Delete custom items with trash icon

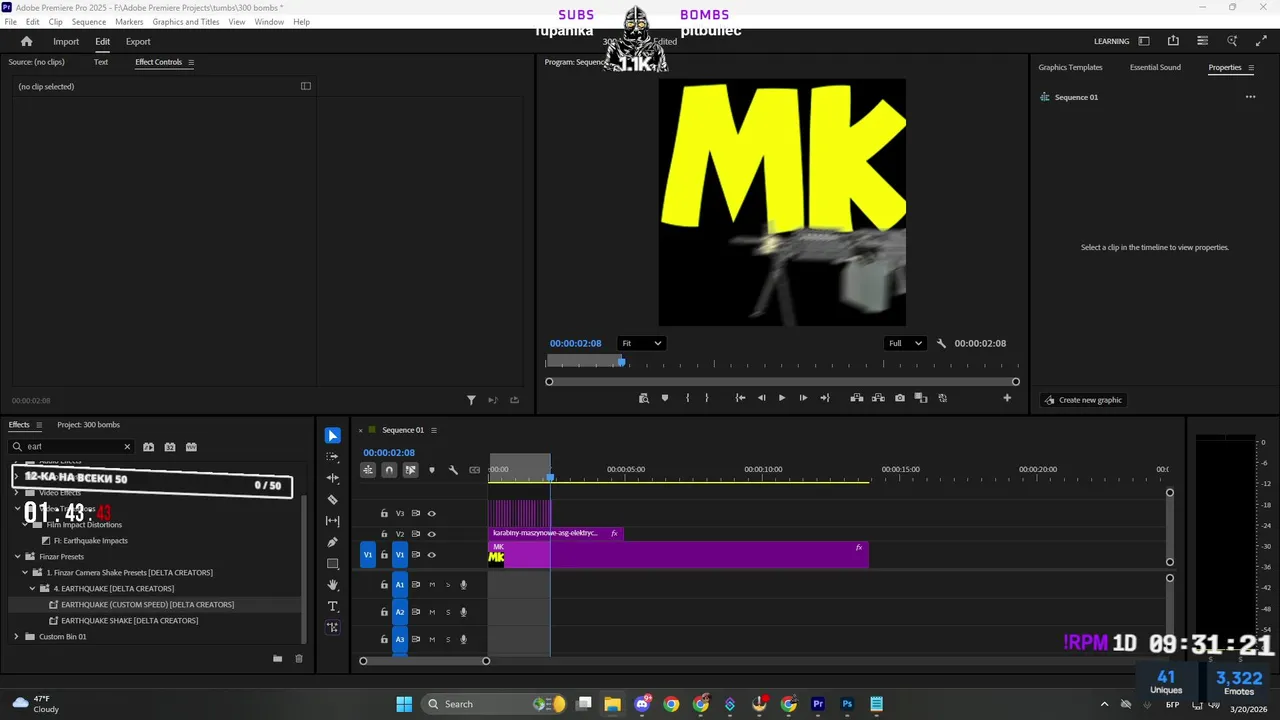pos(298,658)
